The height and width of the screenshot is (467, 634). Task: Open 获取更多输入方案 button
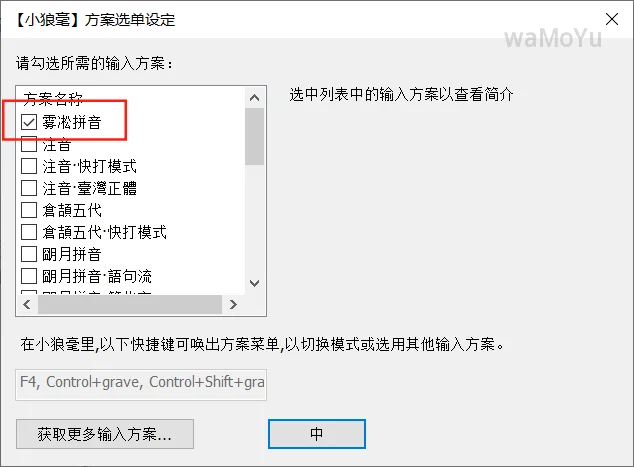tap(105, 434)
